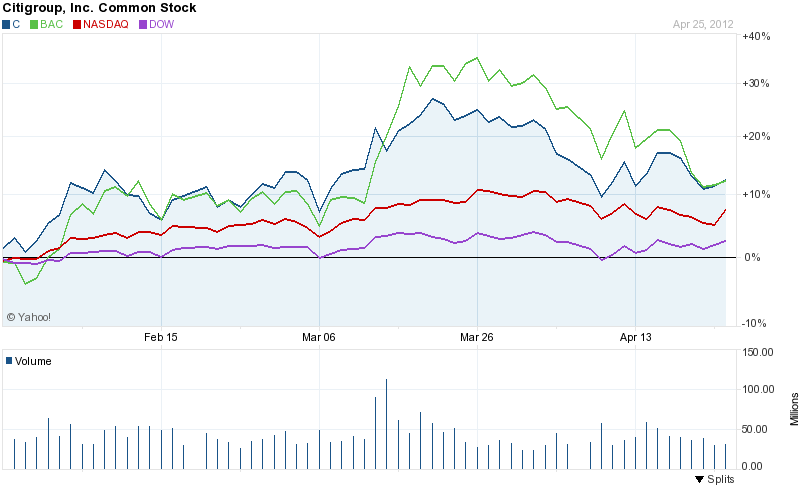The image size is (800, 488).
Task: Click the black Splits triangle marker
Action: click(x=699, y=480)
